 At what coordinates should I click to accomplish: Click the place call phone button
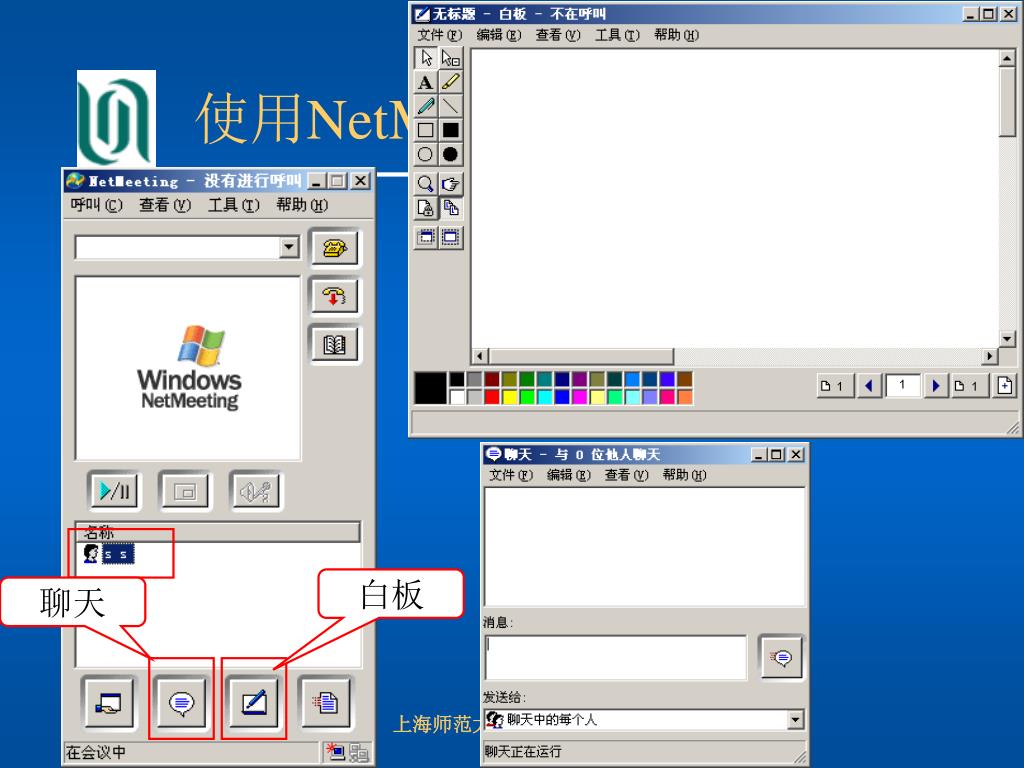point(334,248)
